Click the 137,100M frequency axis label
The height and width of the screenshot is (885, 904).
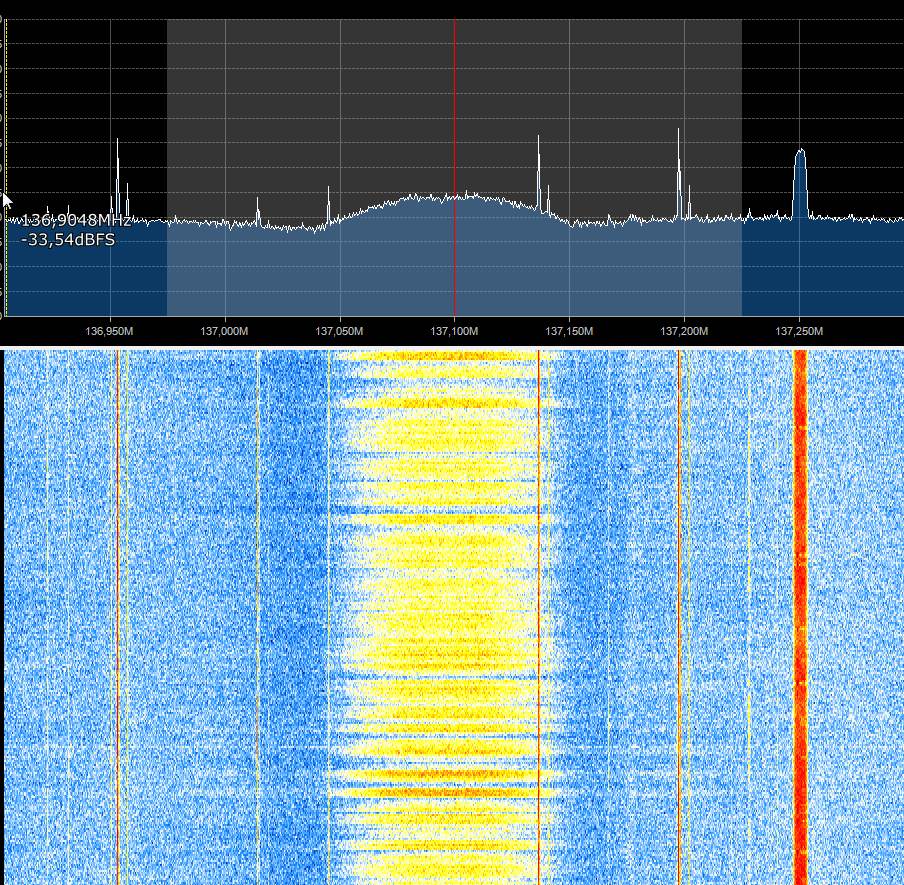454,332
